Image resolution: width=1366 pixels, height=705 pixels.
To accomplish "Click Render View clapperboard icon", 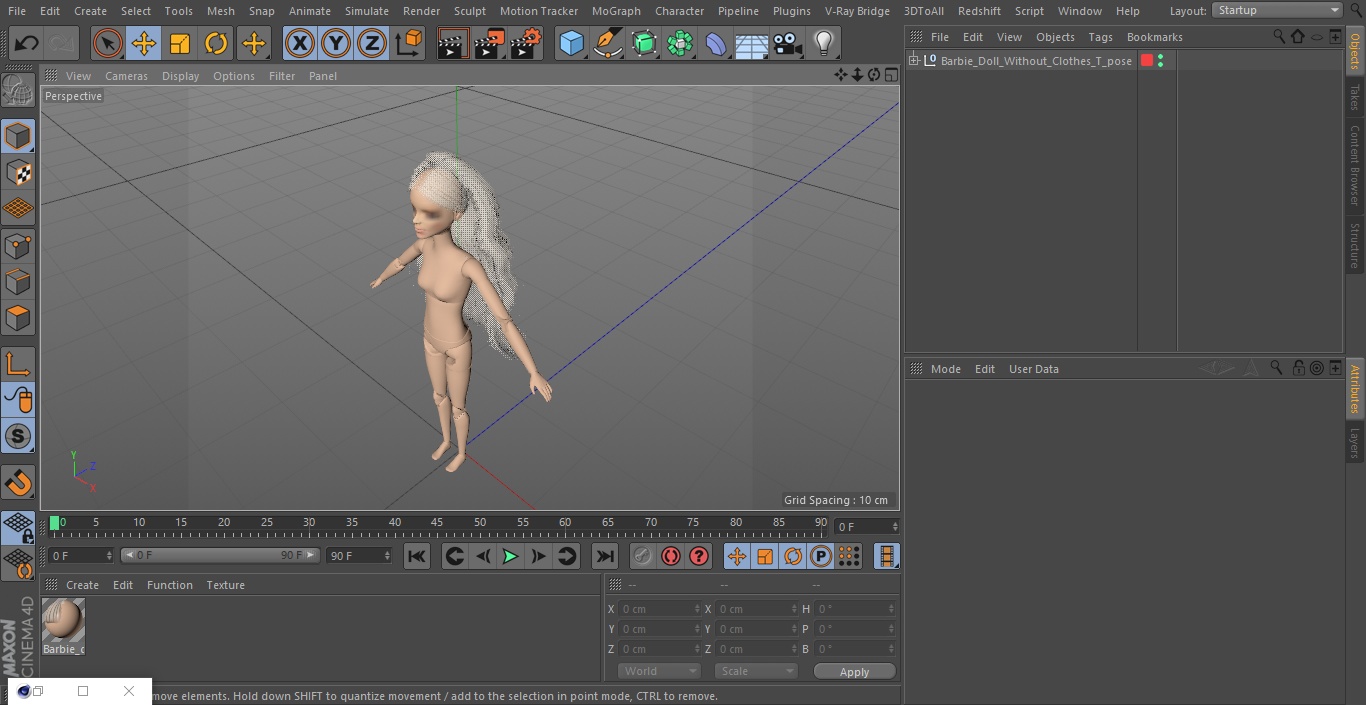I will click(453, 43).
